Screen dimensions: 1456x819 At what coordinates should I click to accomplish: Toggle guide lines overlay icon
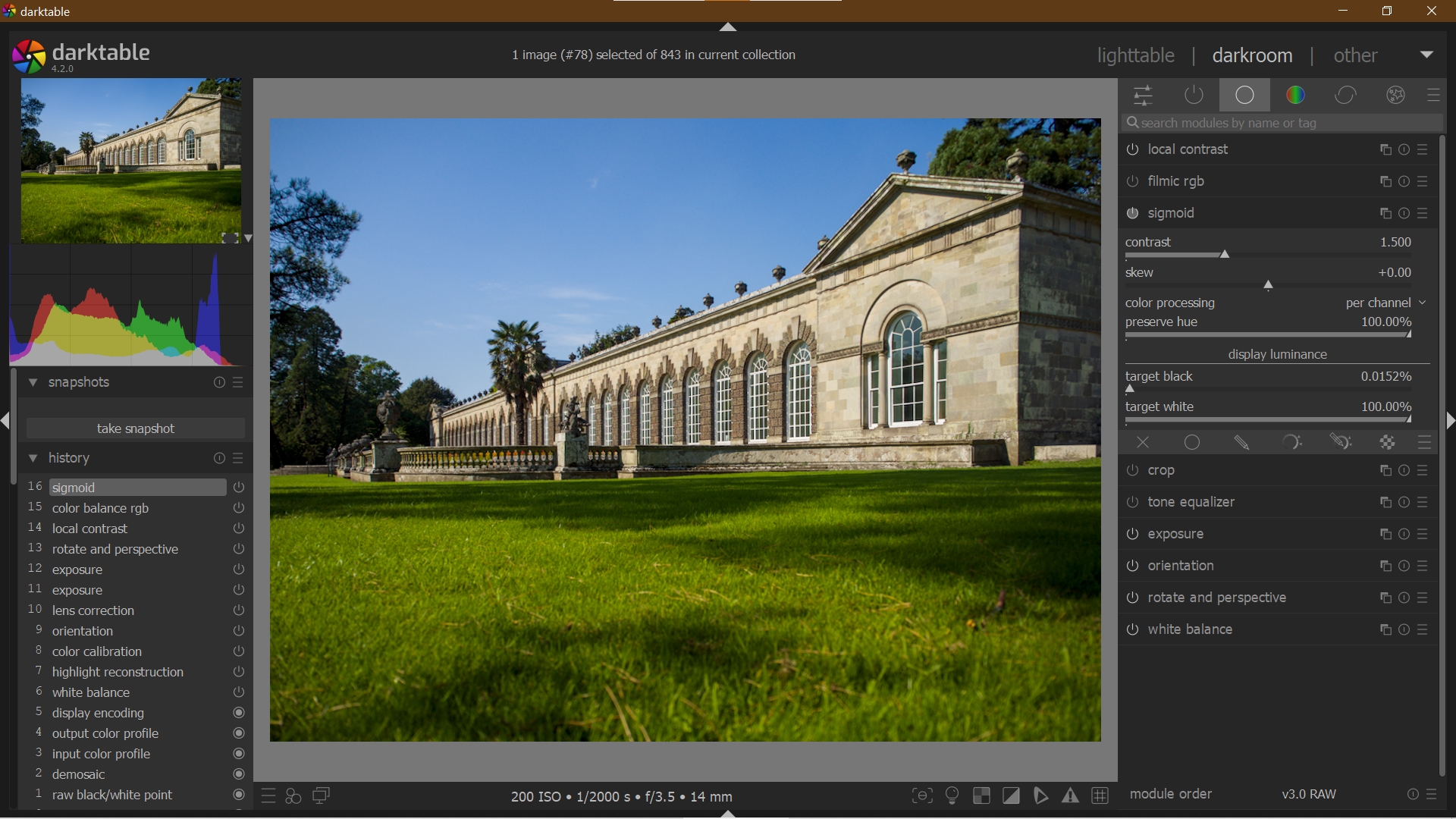click(1101, 795)
